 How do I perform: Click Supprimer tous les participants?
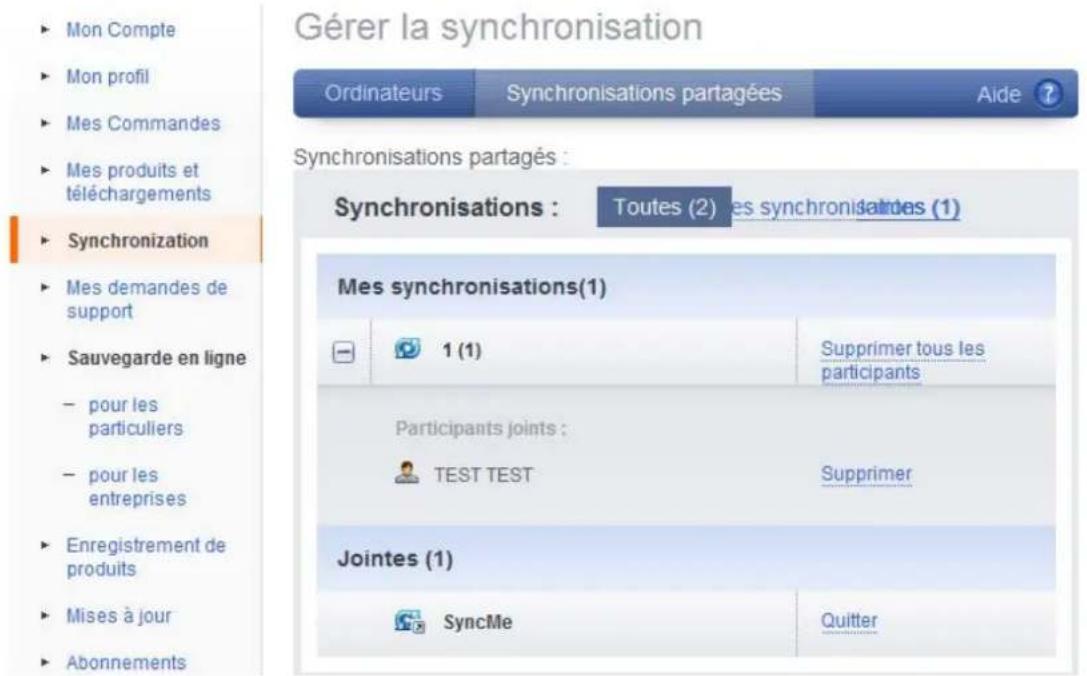[x=902, y=361]
